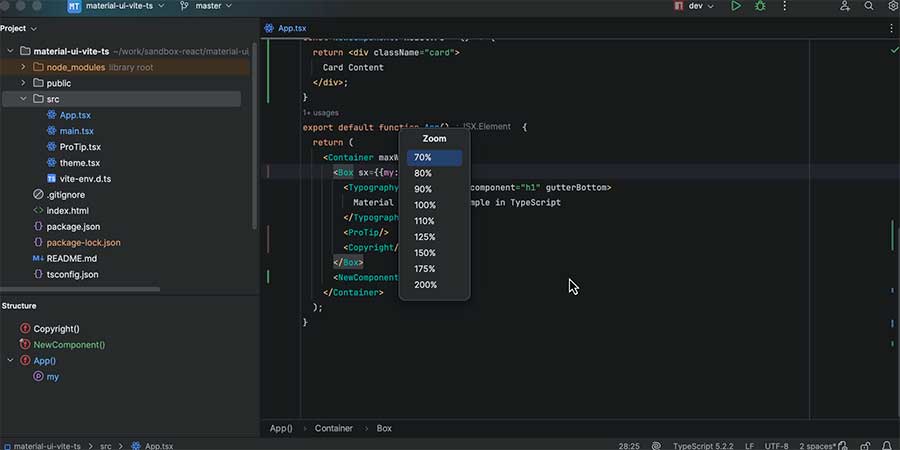Open editor tab options kebab menu
900x450 pixels.
(891, 29)
